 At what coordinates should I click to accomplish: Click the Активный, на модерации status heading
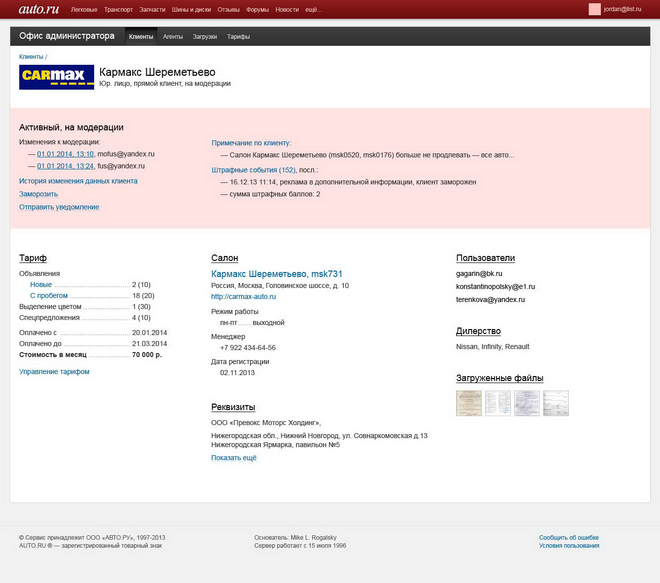coord(71,128)
